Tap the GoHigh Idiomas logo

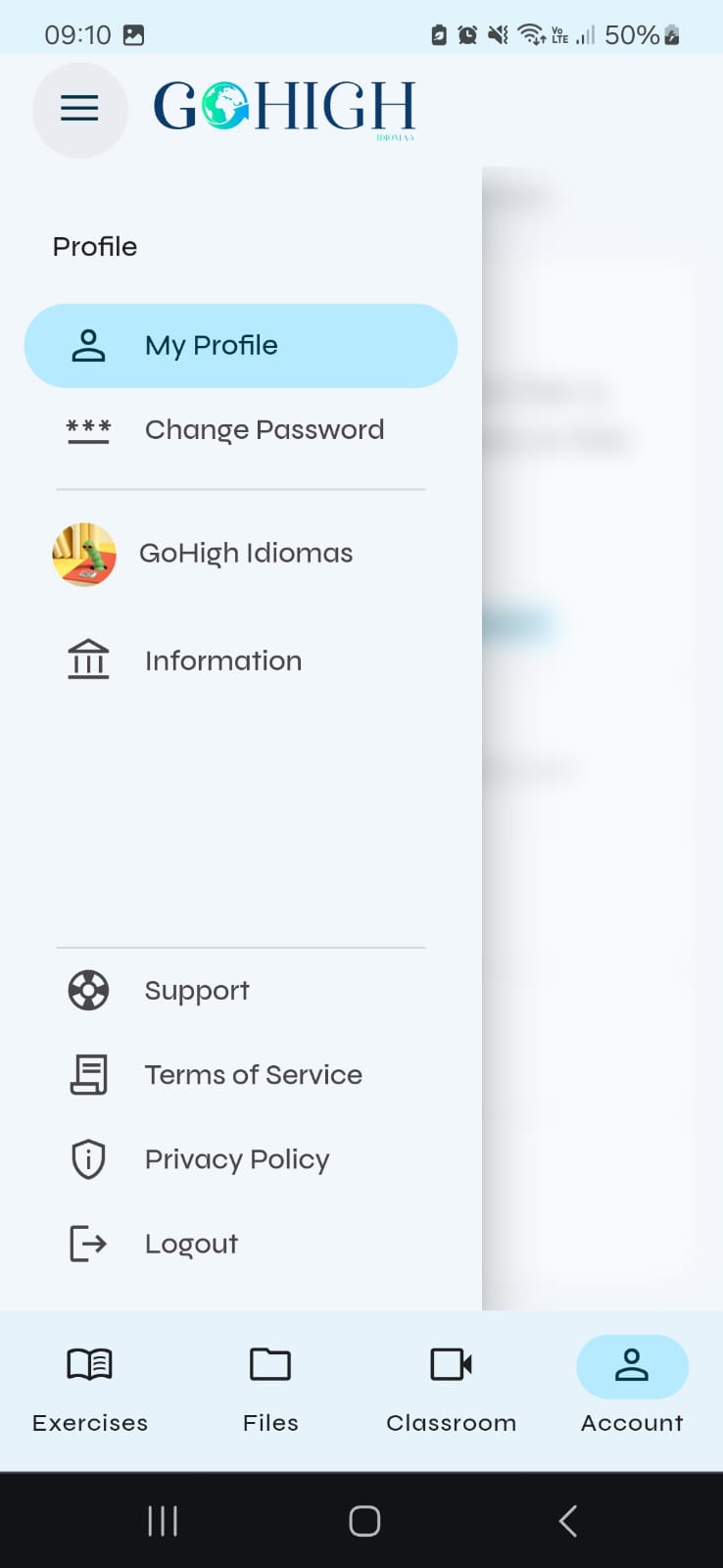[284, 107]
